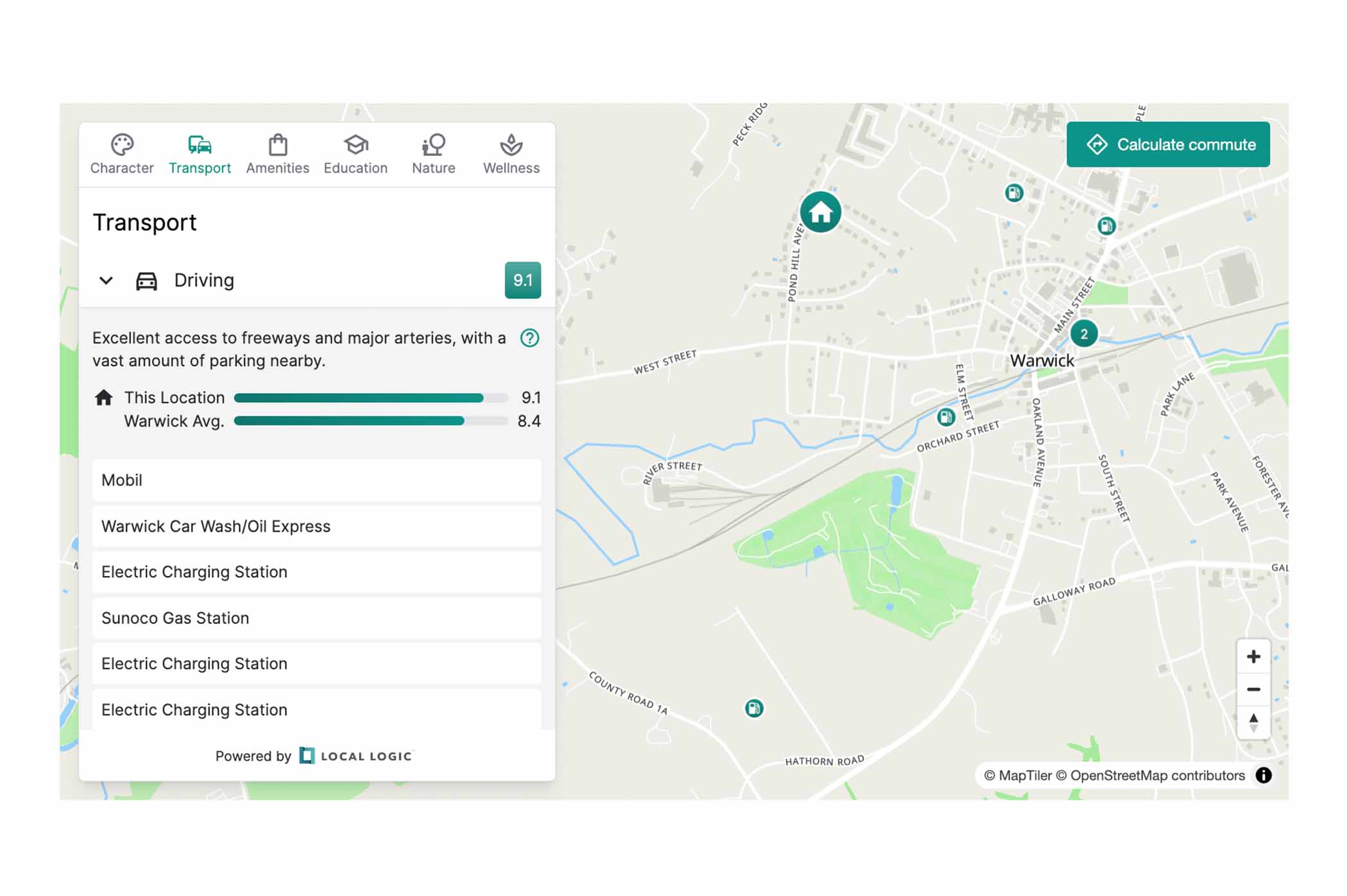Zoom out with the minus button
This screenshot has width=1347, height=896.
point(1253,689)
